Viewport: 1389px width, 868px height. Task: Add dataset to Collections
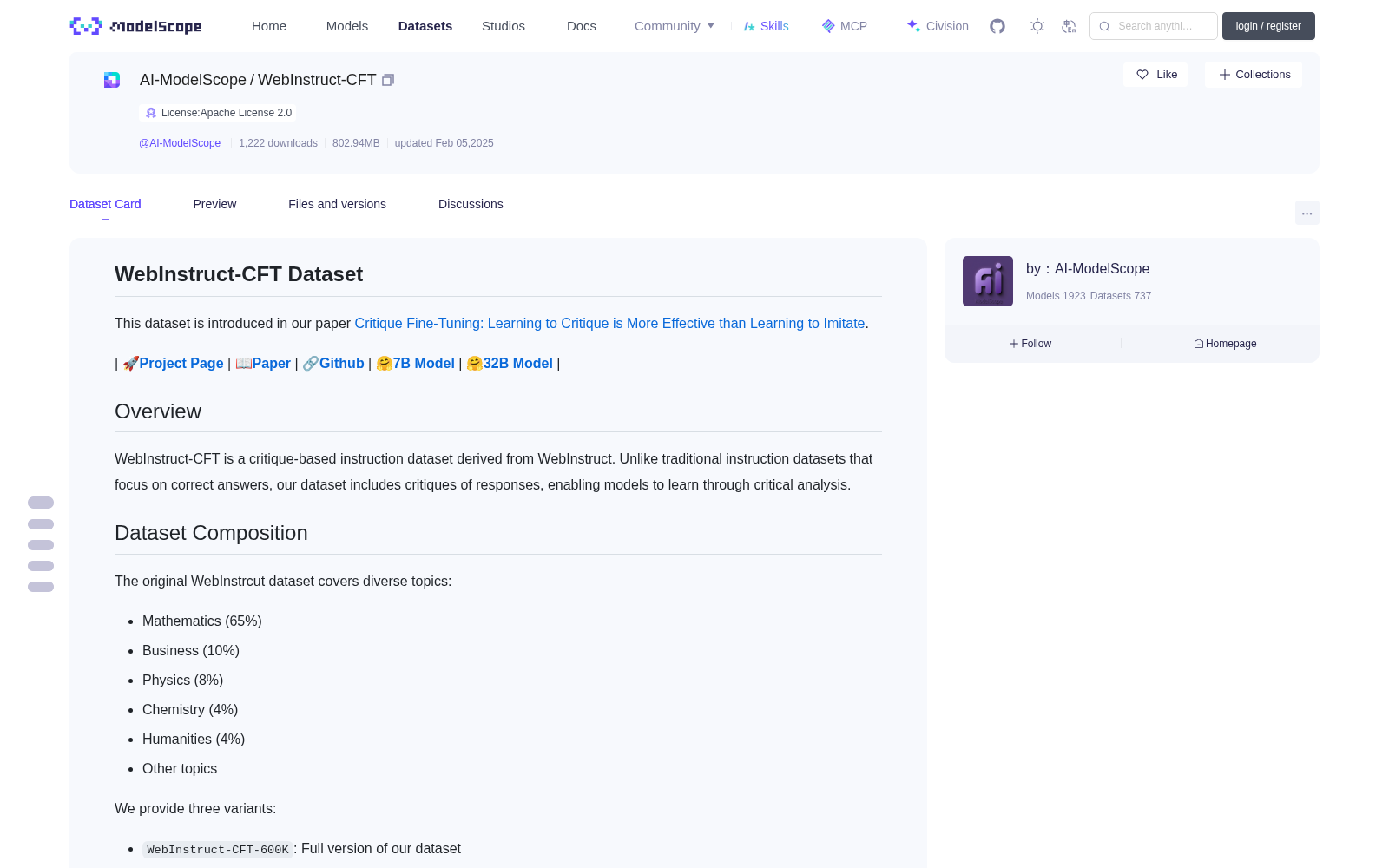[x=1254, y=75]
